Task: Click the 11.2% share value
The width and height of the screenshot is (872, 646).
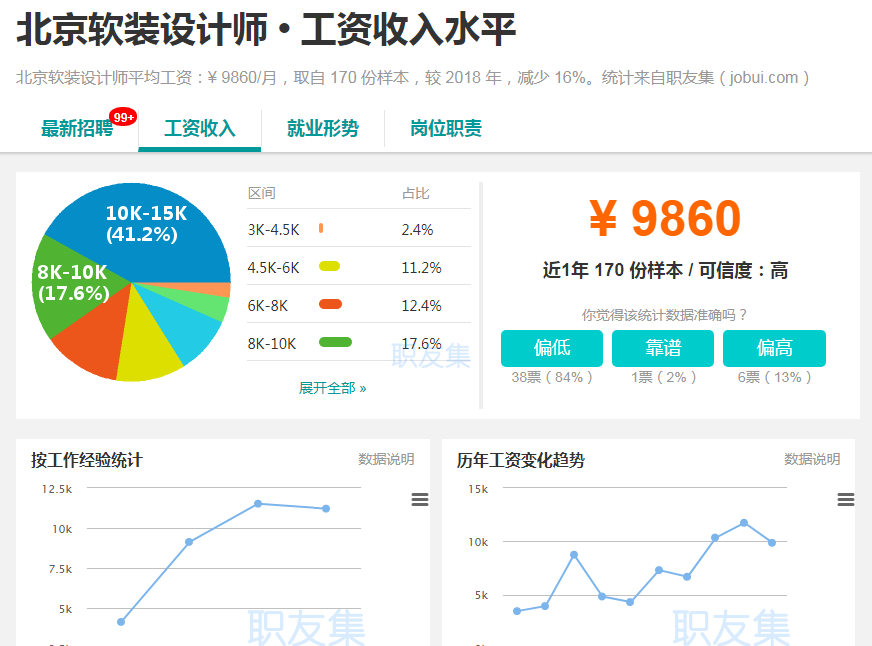Action: click(x=421, y=268)
